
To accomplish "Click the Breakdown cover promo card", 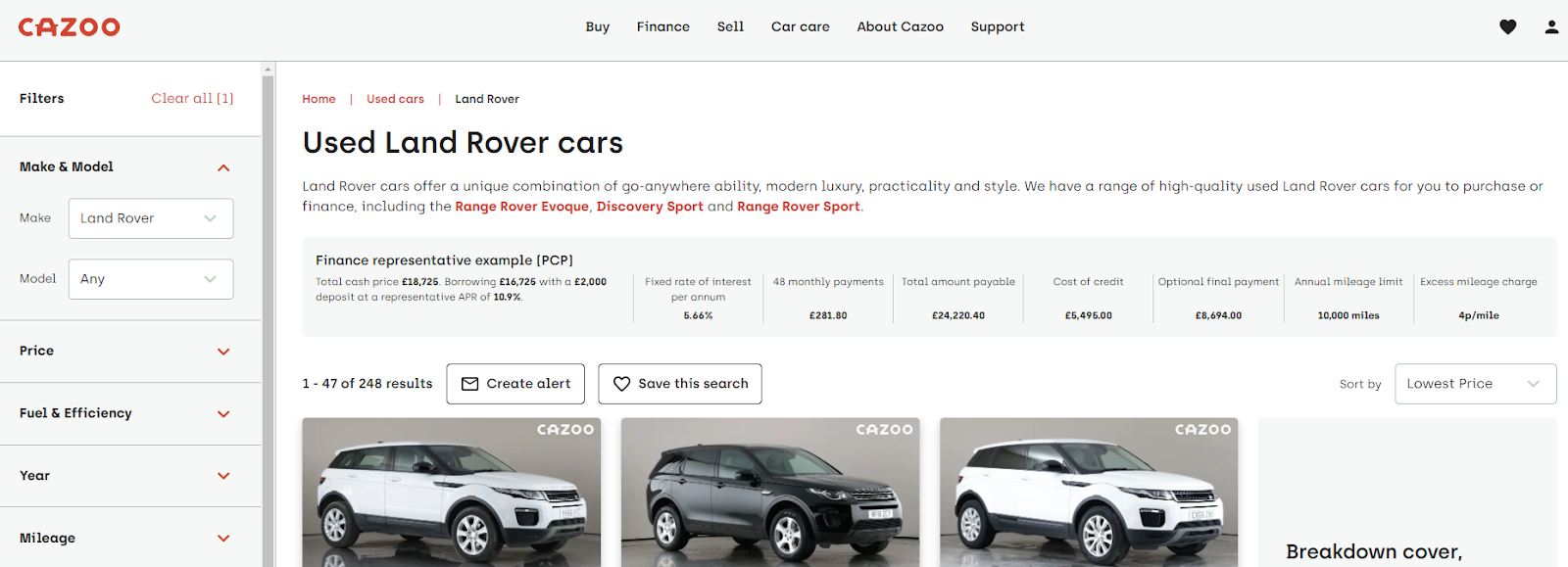I will click(1407, 493).
